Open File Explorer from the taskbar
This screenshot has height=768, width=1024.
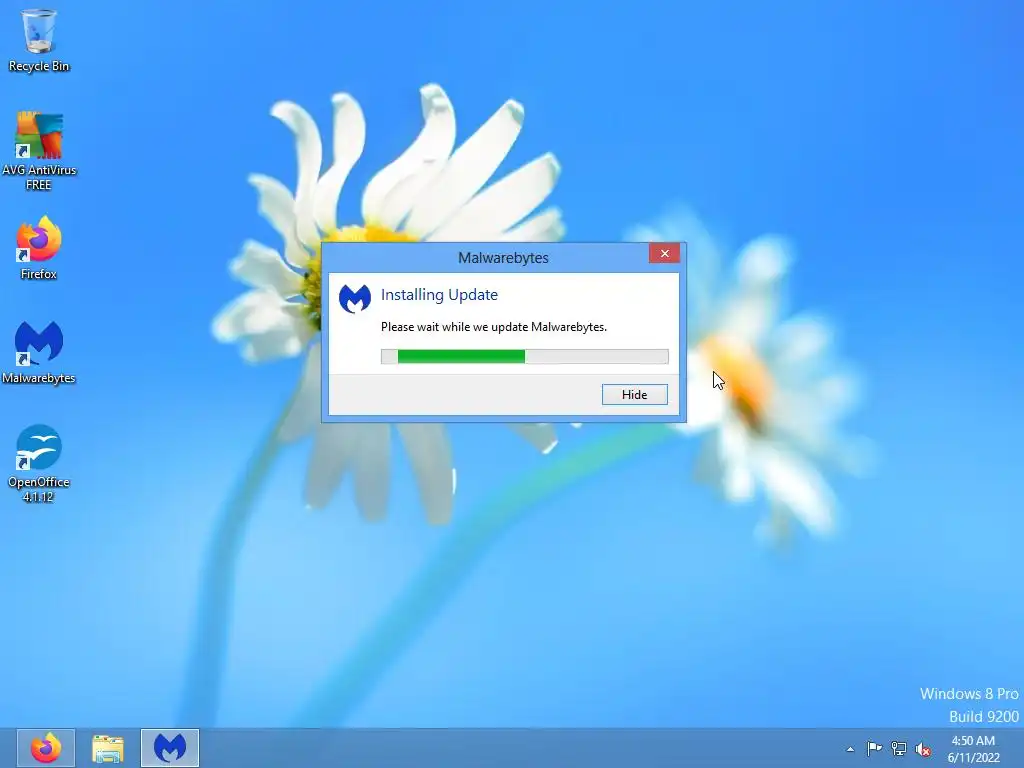(x=108, y=748)
